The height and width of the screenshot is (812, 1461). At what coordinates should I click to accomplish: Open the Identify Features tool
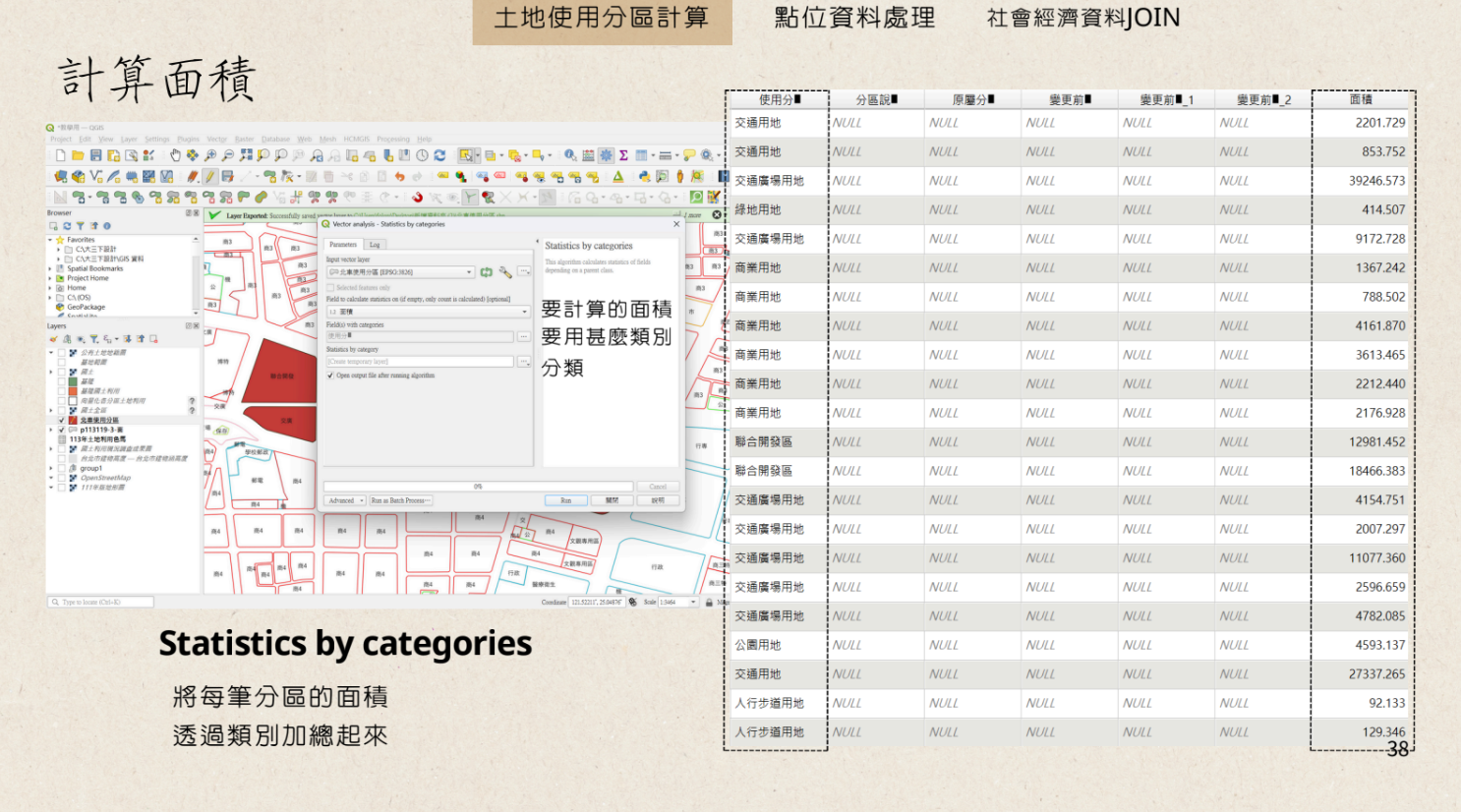pyautogui.click(x=570, y=155)
